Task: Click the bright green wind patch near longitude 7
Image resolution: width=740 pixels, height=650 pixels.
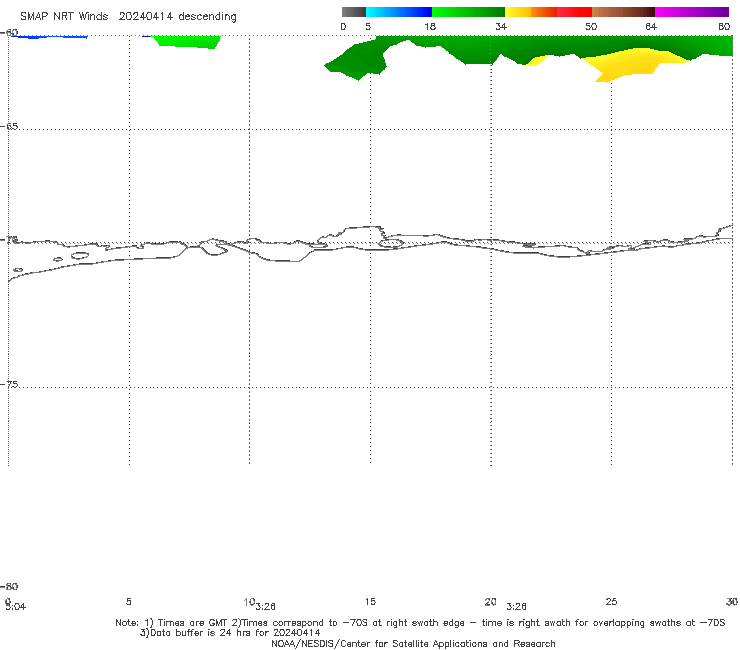Action: pos(186,42)
